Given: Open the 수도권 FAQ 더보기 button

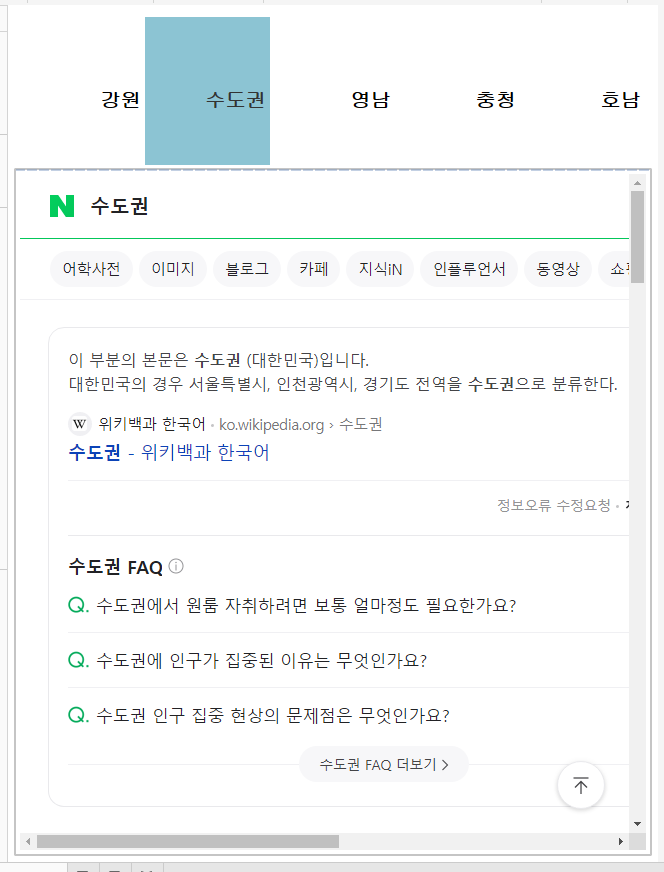Looking at the screenshot, I should [x=384, y=764].
